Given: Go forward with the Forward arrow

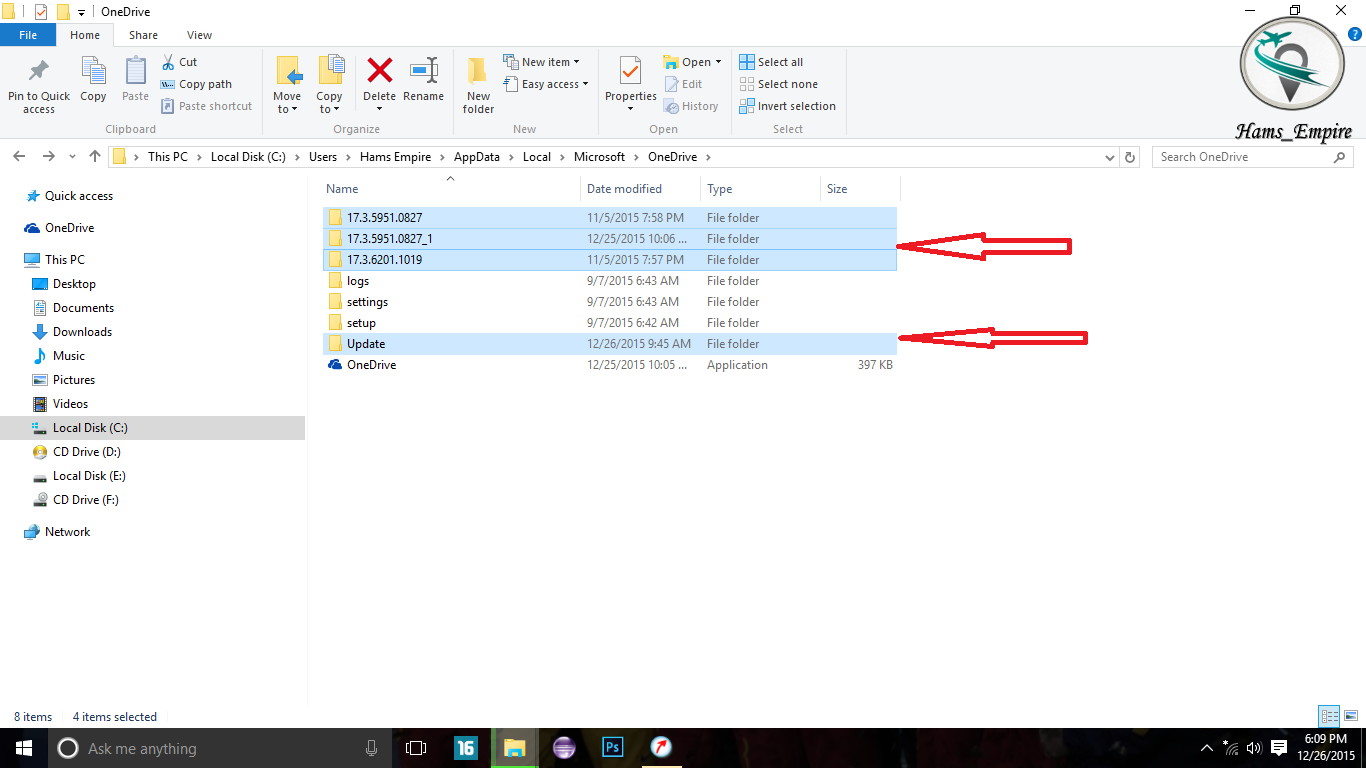Looking at the screenshot, I should (x=48, y=157).
